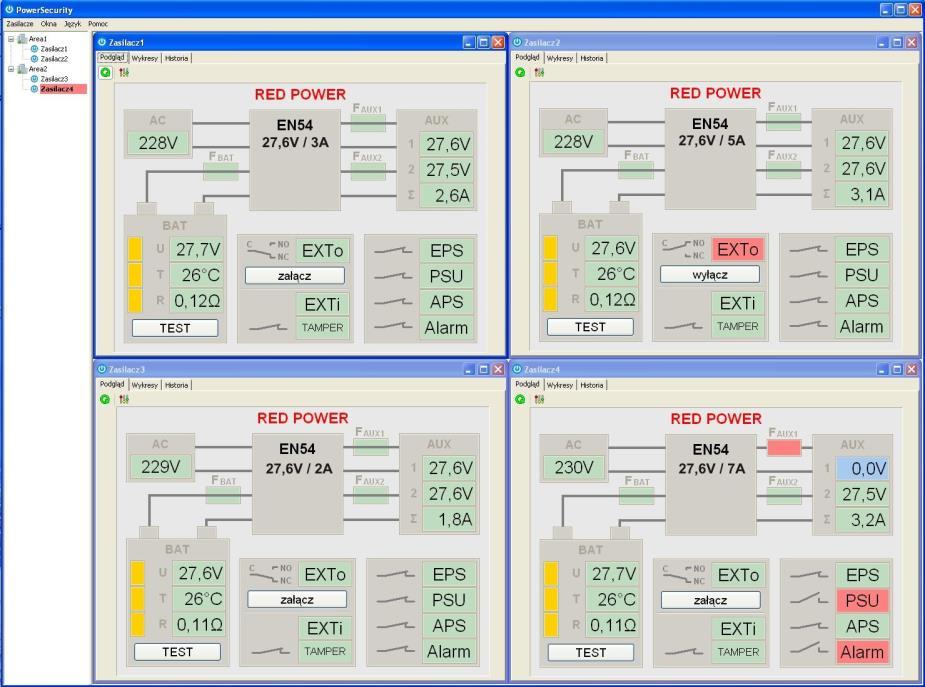The image size is (925, 687).
Task: Click 1,8A current value in Zasilacz3
Action: coord(450,519)
